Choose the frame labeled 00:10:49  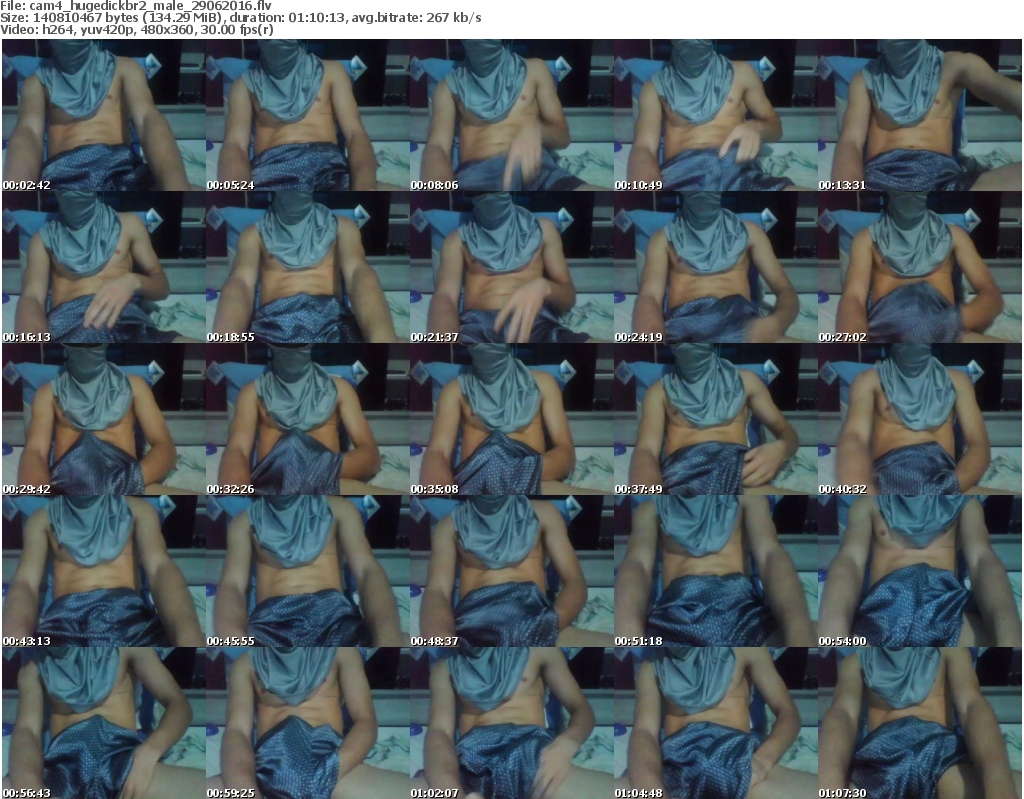coord(716,115)
